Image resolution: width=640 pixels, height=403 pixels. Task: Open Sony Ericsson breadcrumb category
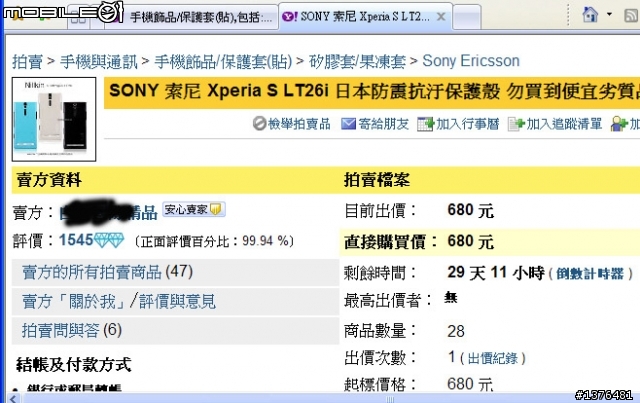471,61
